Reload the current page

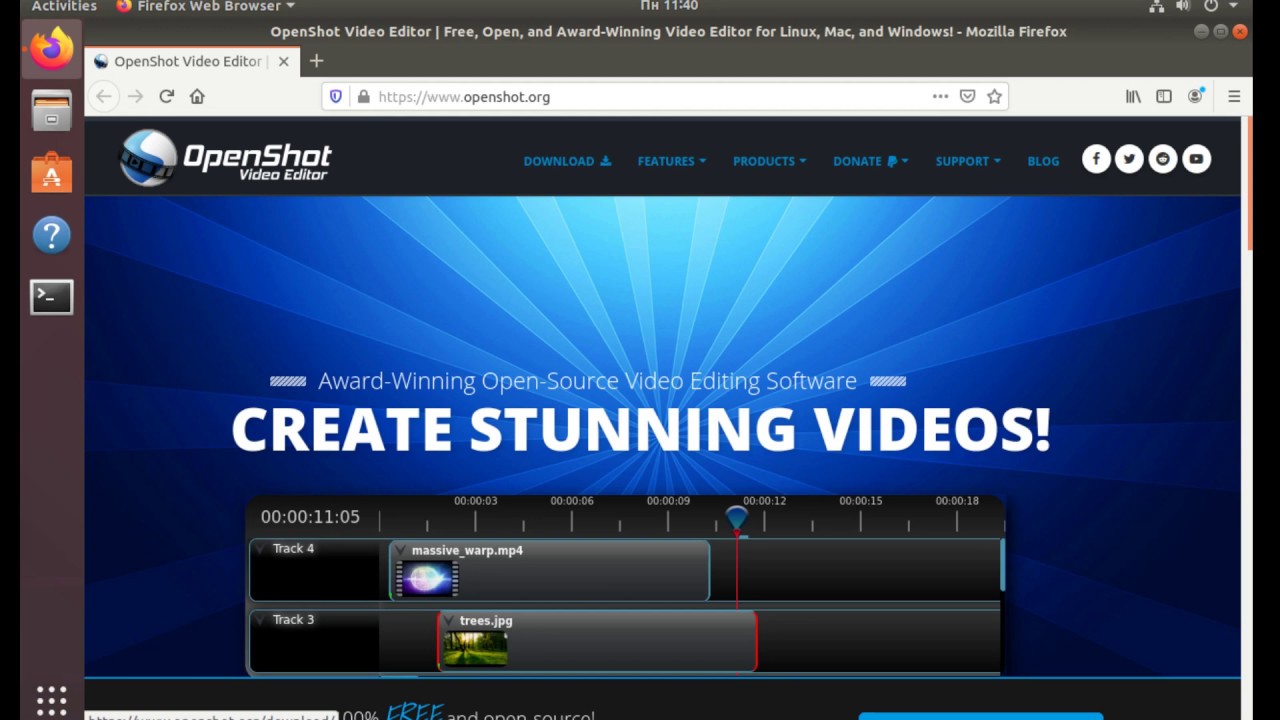(x=166, y=96)
